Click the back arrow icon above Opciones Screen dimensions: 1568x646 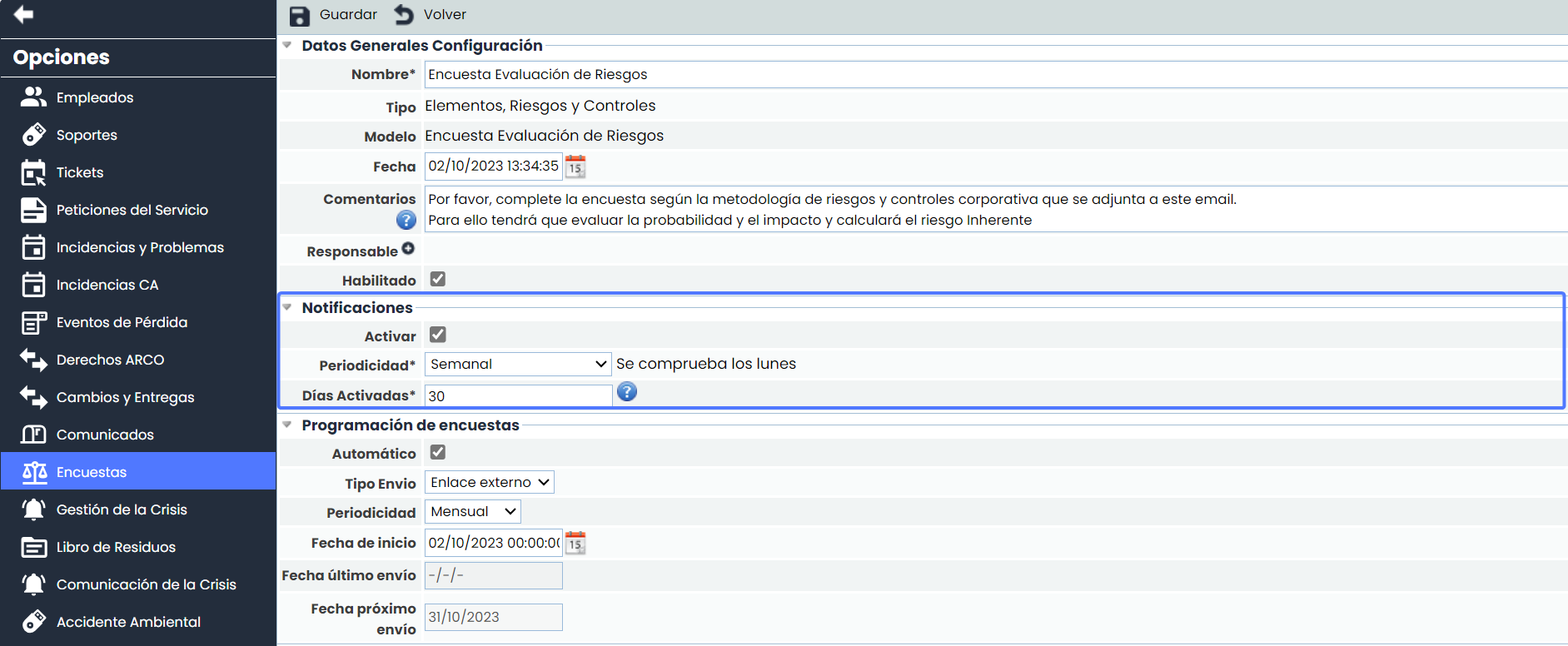point(23,14)
